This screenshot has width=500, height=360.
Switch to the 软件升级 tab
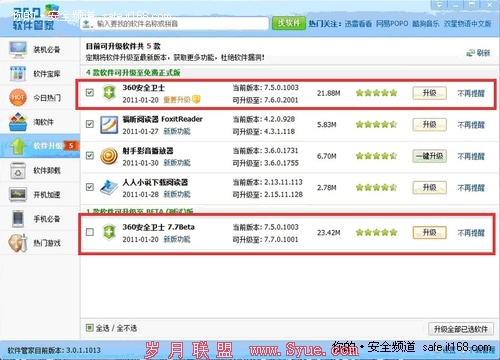(40, 146)
